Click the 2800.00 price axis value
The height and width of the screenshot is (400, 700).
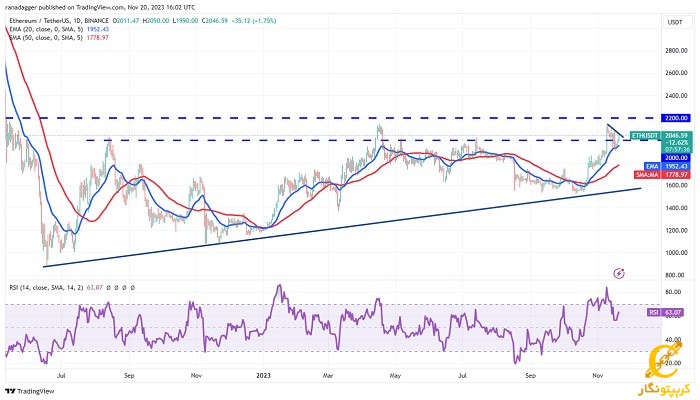676,50
